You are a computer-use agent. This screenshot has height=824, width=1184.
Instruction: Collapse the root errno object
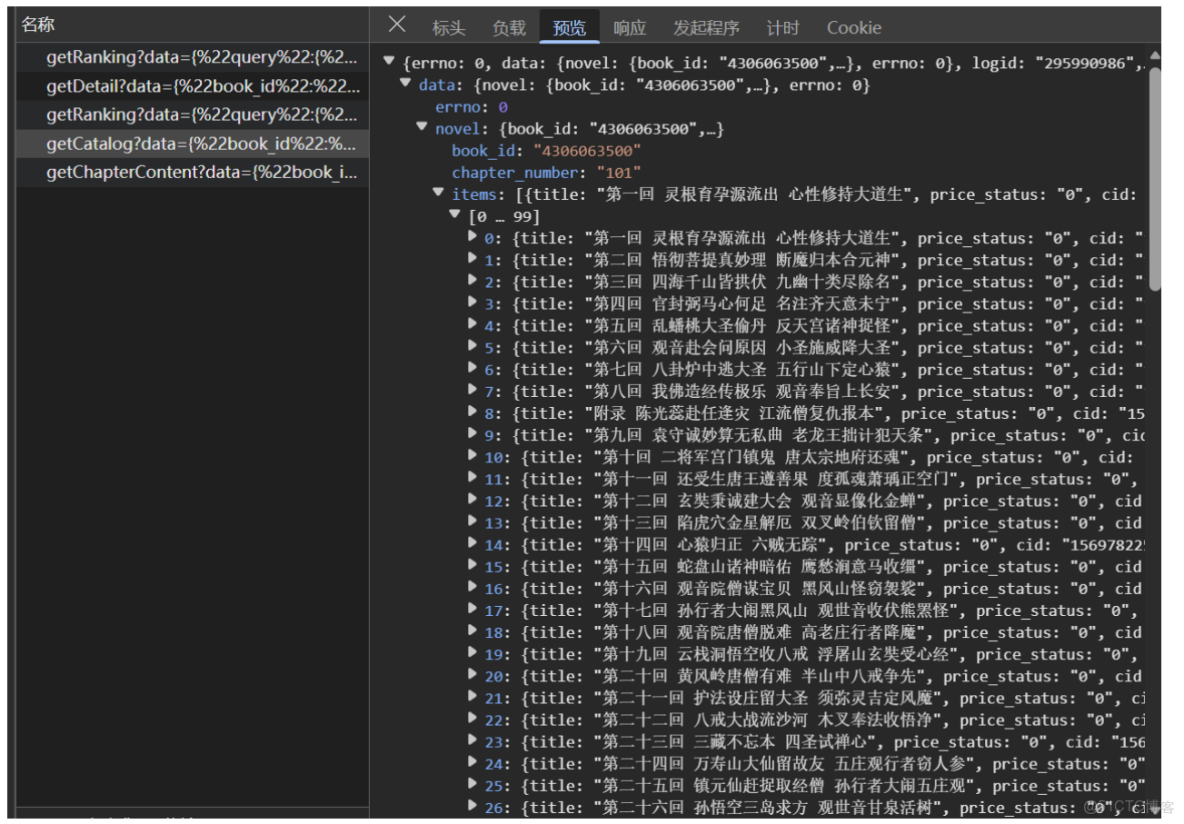(x=389, y=59)
